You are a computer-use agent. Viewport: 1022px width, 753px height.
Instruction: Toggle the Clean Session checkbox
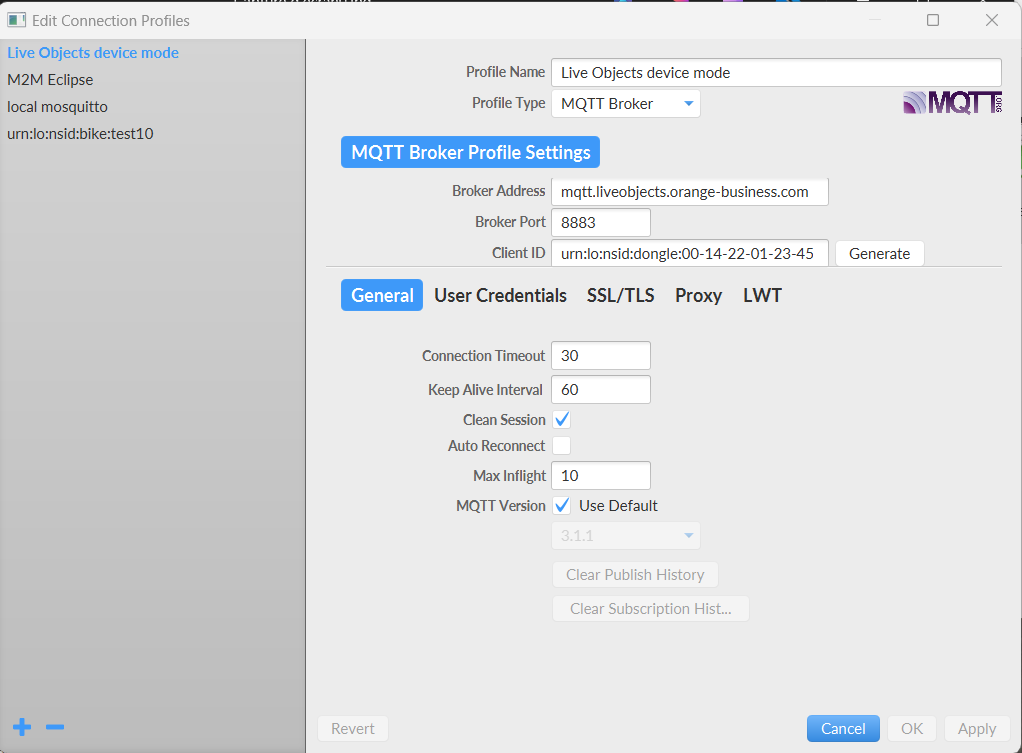pos(561,419)
